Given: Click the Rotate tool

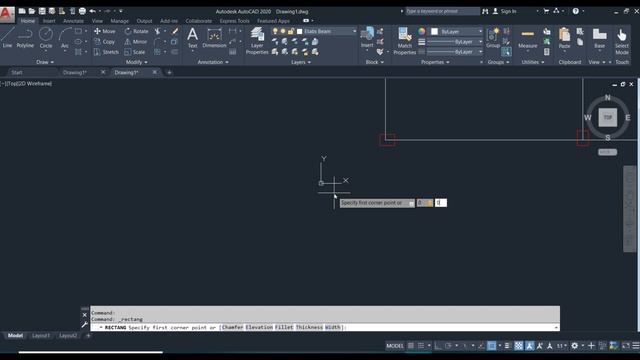Looking at the screenshot, I should tap(136, 31).
